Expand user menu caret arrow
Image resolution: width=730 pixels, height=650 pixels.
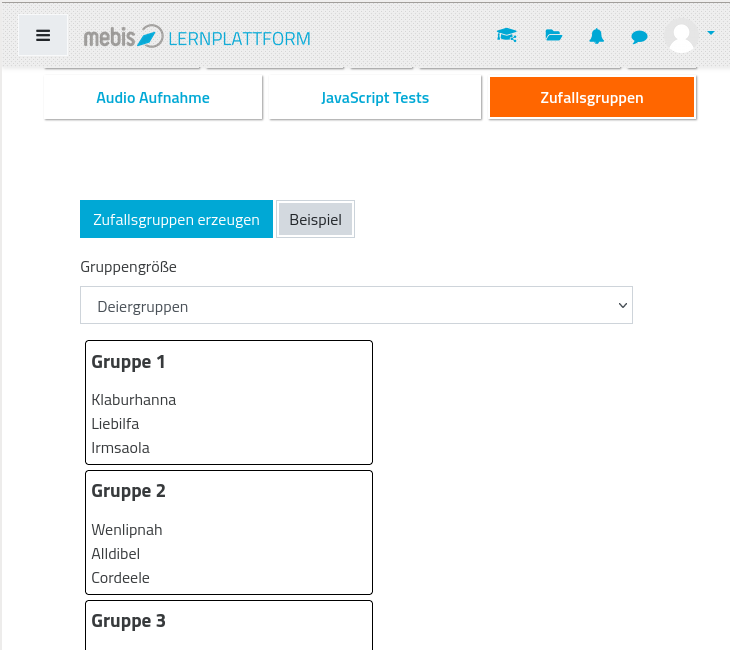point(711,33)
